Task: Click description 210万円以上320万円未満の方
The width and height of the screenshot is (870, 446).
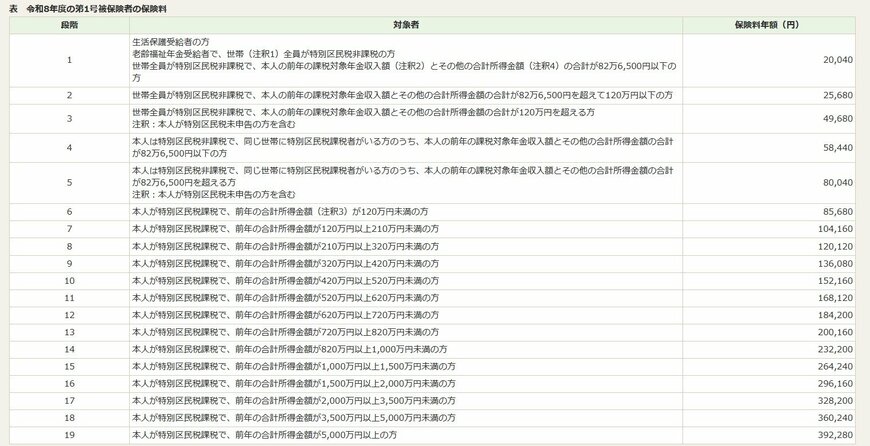Action: point(286,246)
